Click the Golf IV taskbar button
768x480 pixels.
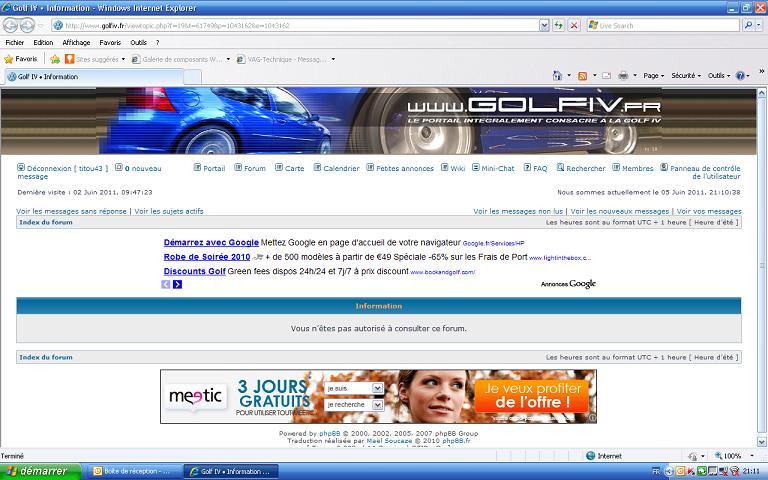231,471
